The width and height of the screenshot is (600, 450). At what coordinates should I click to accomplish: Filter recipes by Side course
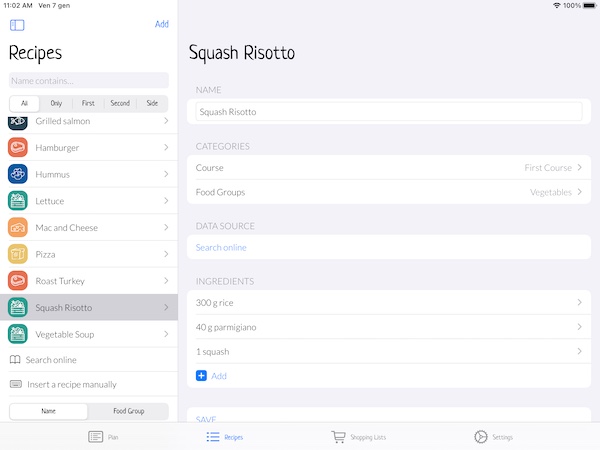pyautogui.click(x=152, y=103)
